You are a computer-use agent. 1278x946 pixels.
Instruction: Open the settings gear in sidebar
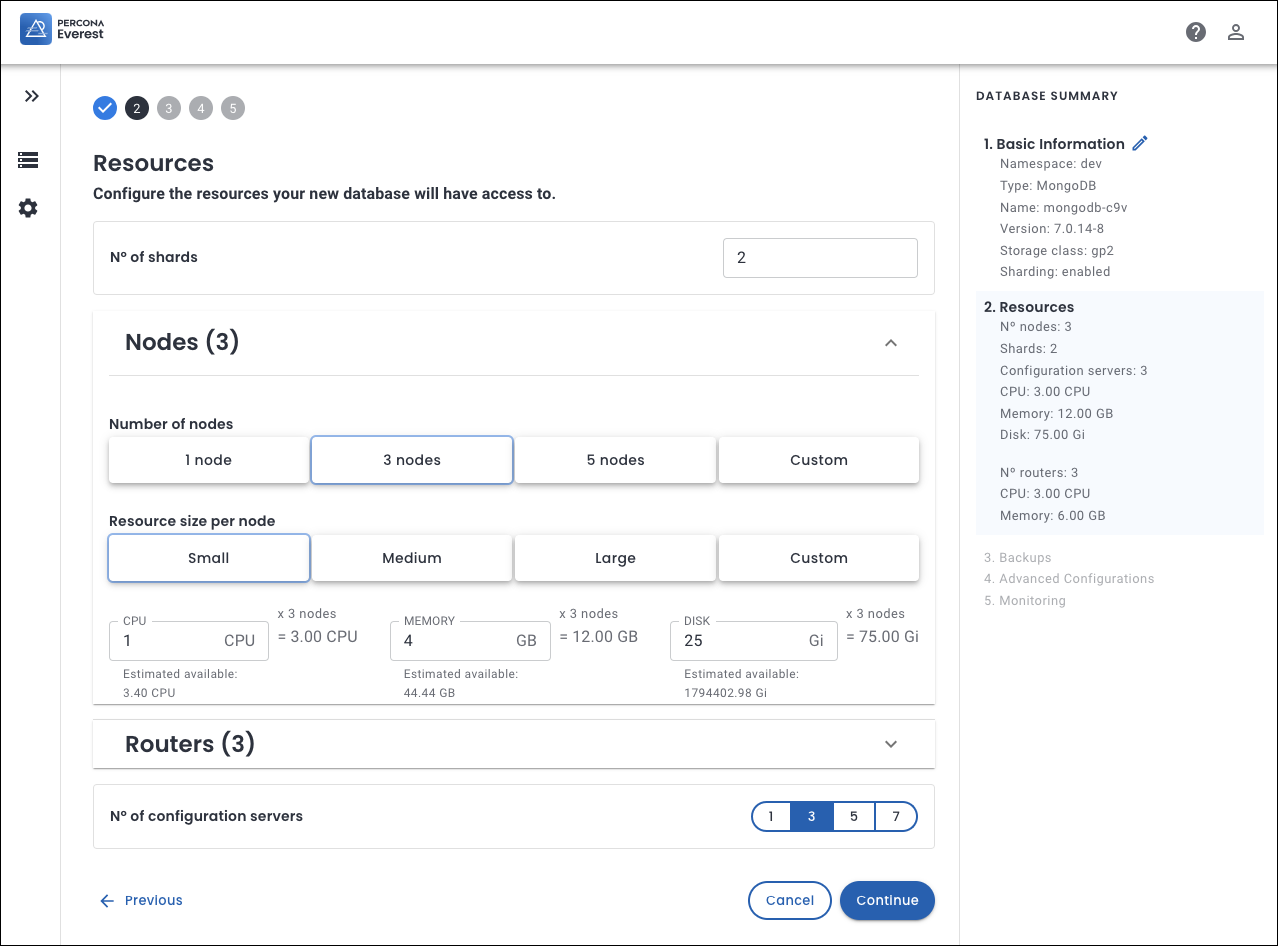(28, 208)
